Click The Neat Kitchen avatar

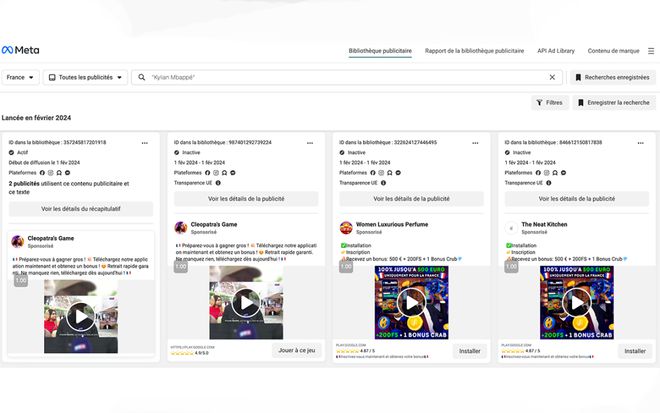(x=511, y=228)
